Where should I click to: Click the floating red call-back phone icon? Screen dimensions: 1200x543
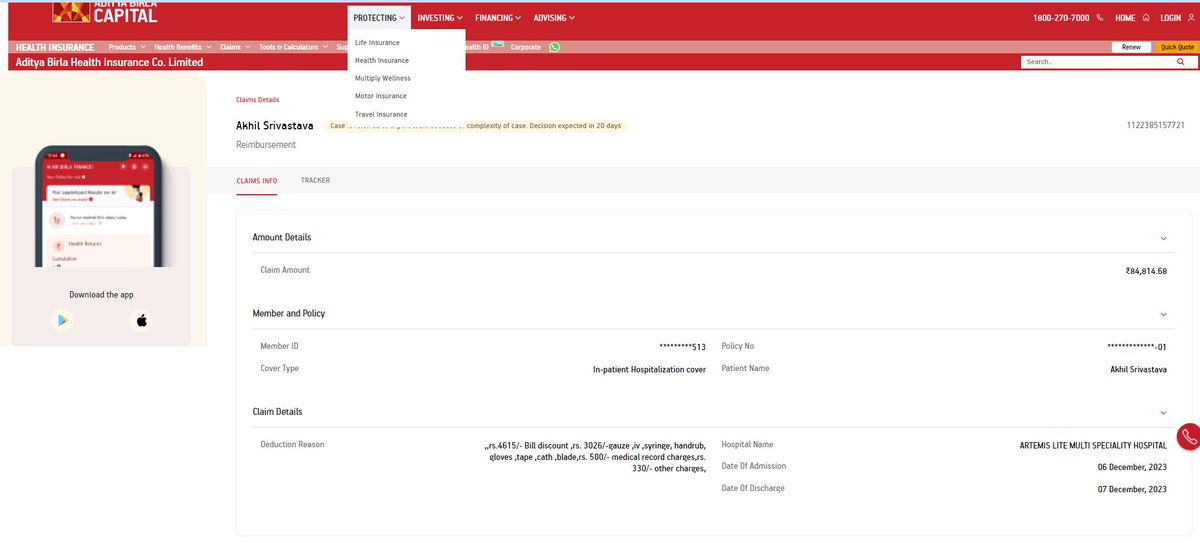[1188, 437]
